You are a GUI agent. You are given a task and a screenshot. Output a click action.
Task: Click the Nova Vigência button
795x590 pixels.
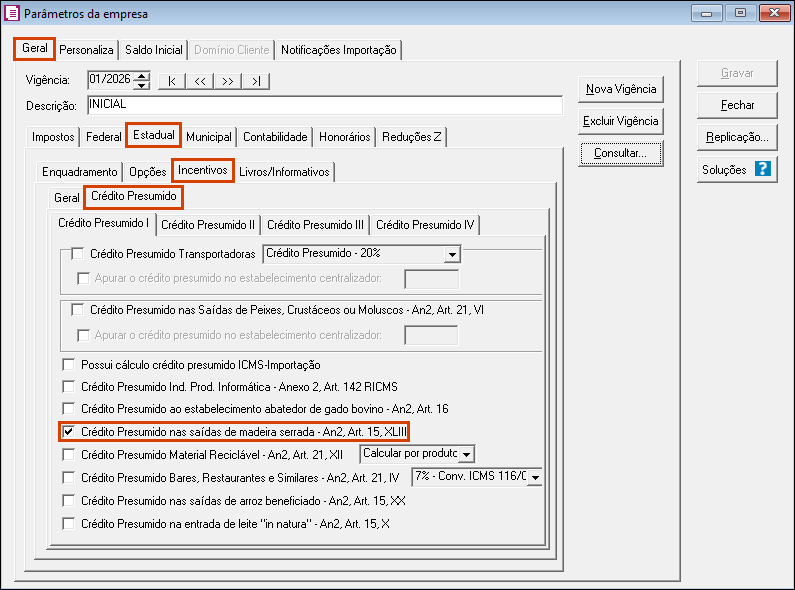[621, 89]
